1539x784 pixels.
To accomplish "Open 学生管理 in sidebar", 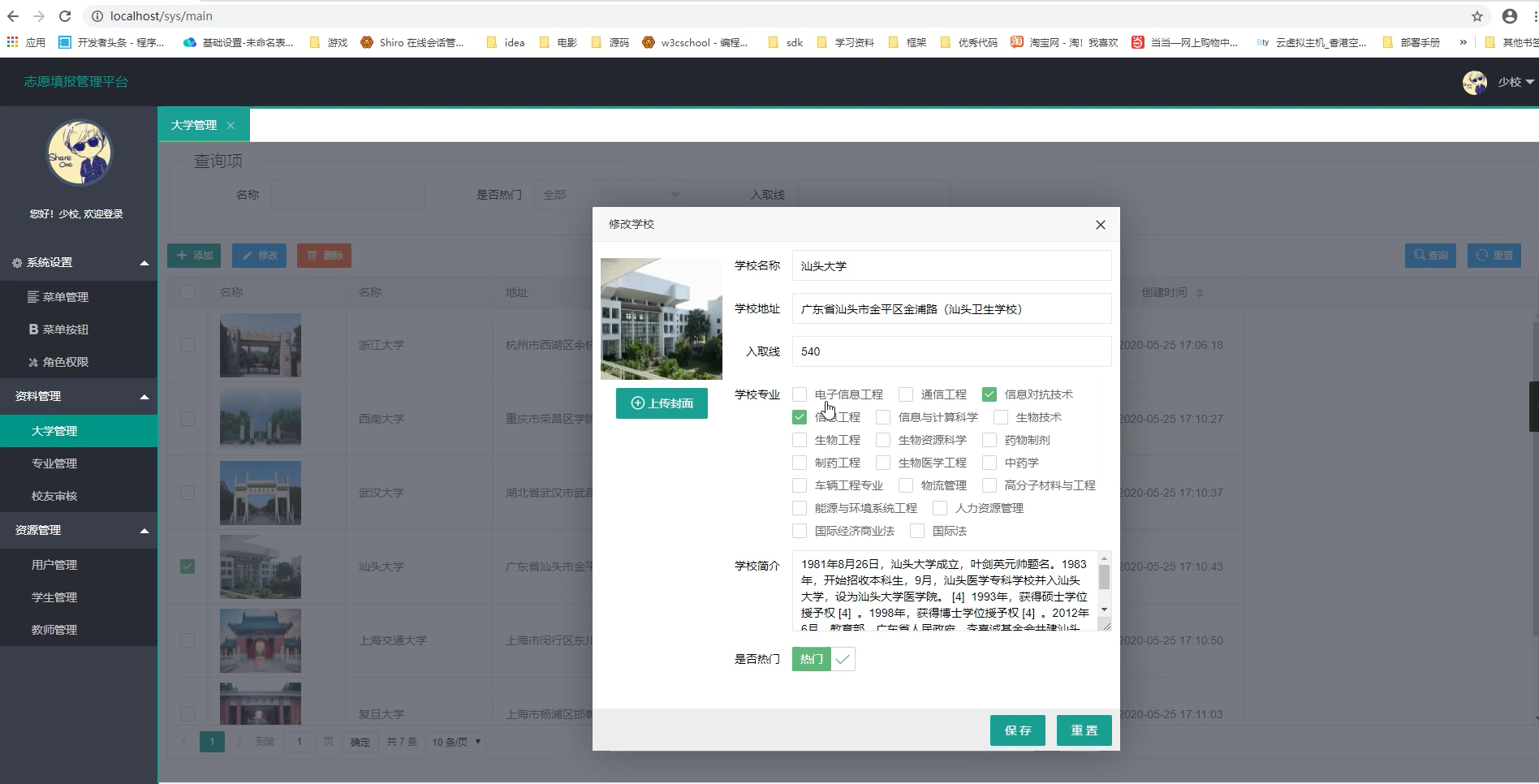I will (79, 597).
